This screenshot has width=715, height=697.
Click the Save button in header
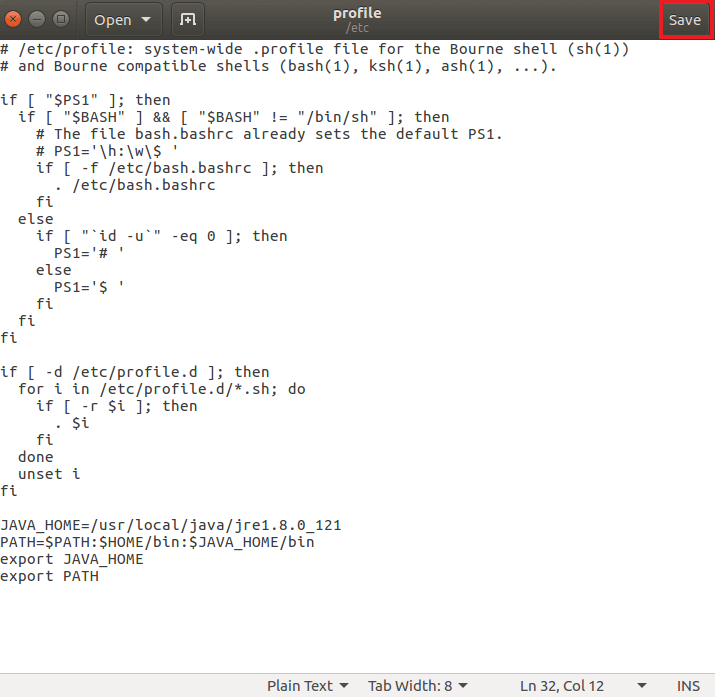tap(684, 20)
